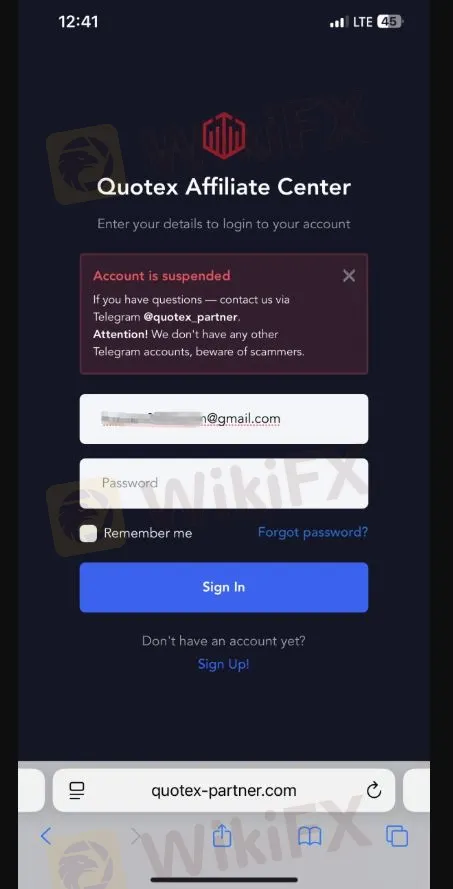
Task: Tap the Safari forward arrow
Action: tap(136, 836)
